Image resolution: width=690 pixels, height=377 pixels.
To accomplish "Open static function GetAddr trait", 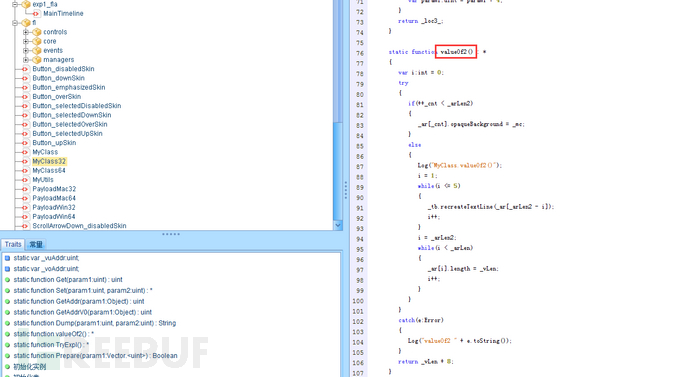I will tap(79, 301).
